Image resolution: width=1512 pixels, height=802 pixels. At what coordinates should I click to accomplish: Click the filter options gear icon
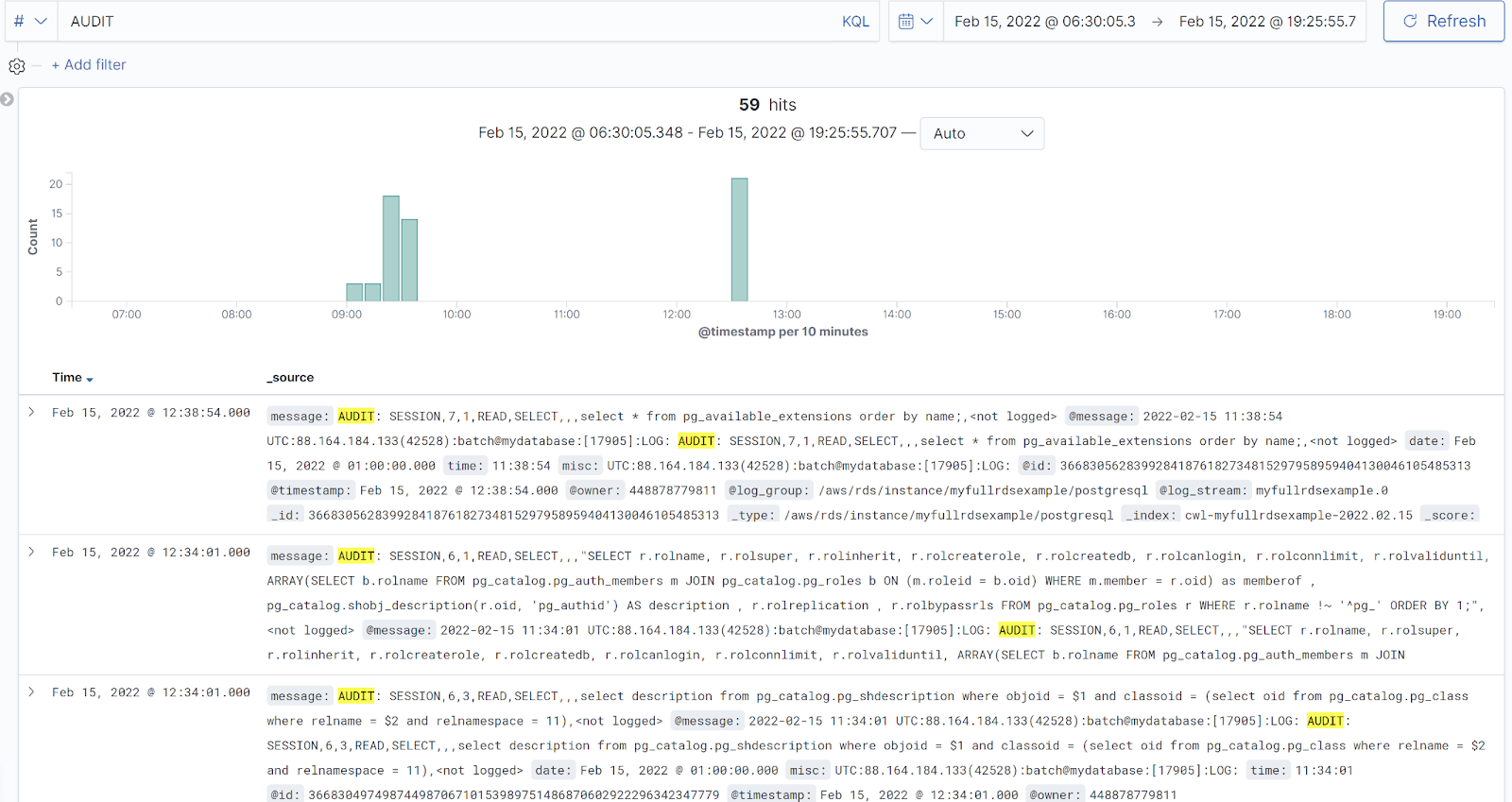point(17,66)
